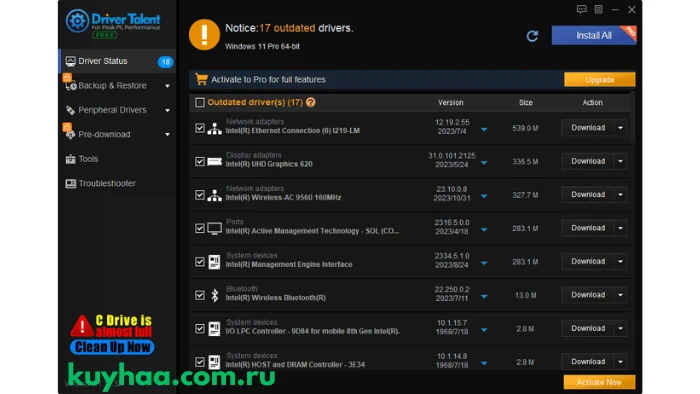Click the Version column header
The height and width of the screenshot is (394, 700).
pos(450,103)
